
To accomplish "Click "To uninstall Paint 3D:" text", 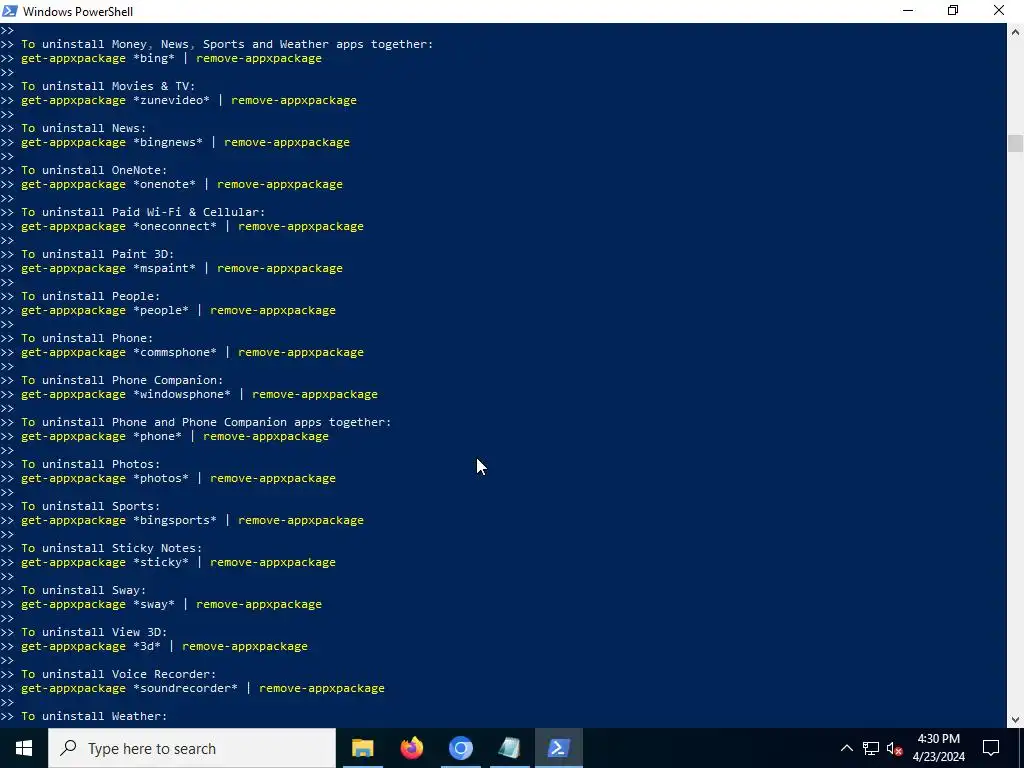I will 98,254.
